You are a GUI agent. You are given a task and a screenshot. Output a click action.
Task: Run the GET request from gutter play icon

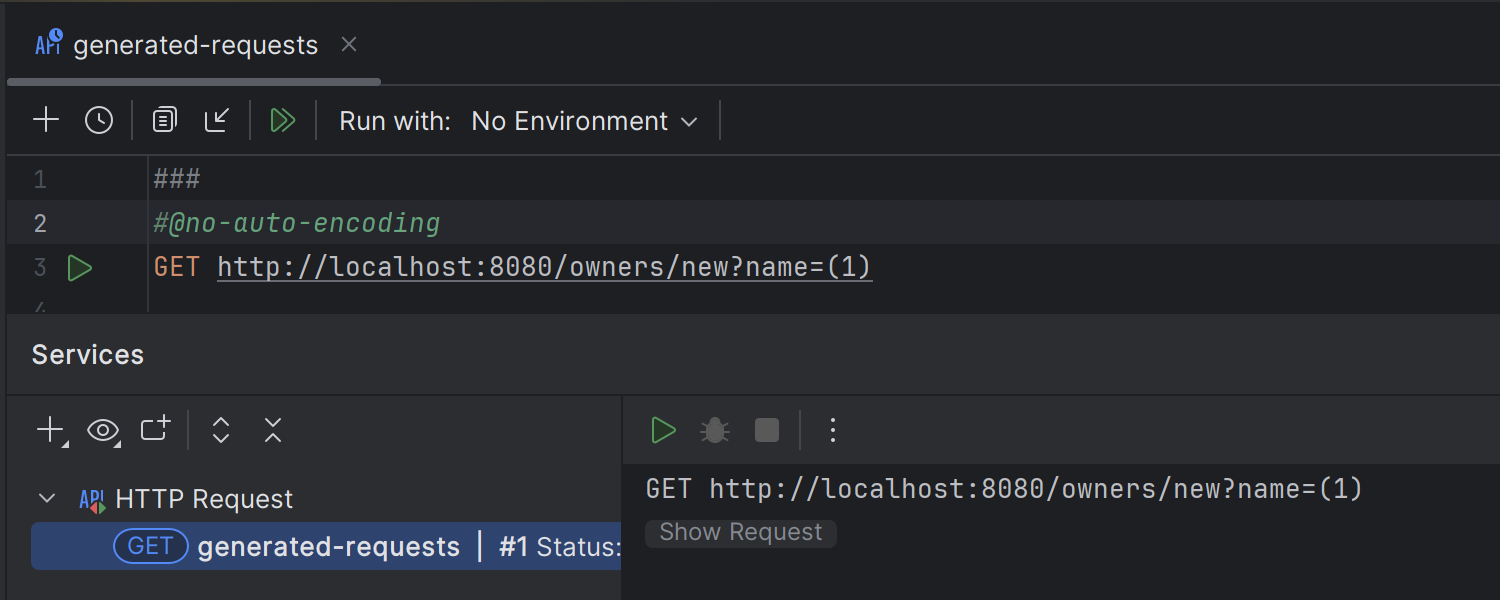point(80,267)
